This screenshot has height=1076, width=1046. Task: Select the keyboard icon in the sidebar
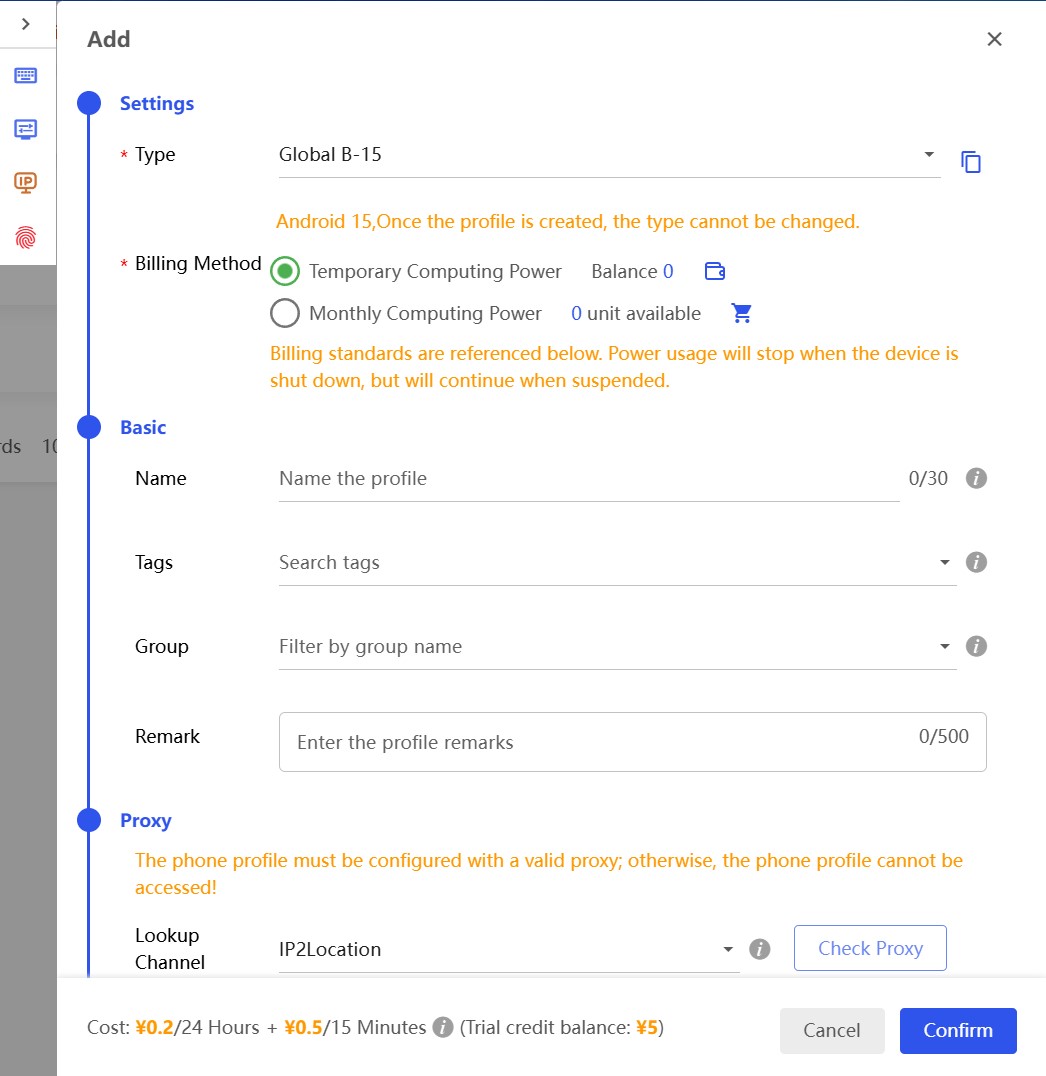click(27, 76)
